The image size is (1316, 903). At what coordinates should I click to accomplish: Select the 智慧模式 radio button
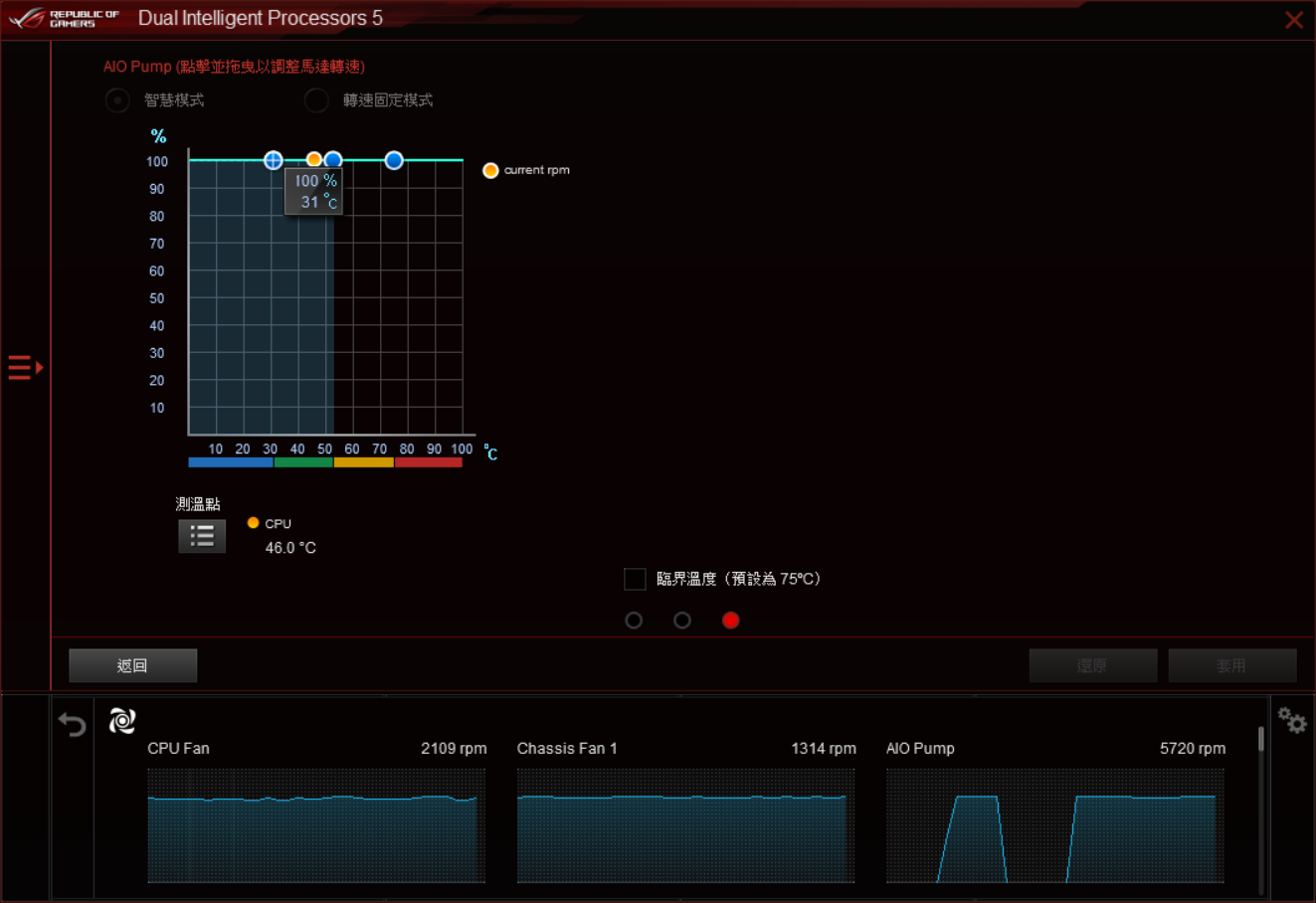(x=117, y=100)
